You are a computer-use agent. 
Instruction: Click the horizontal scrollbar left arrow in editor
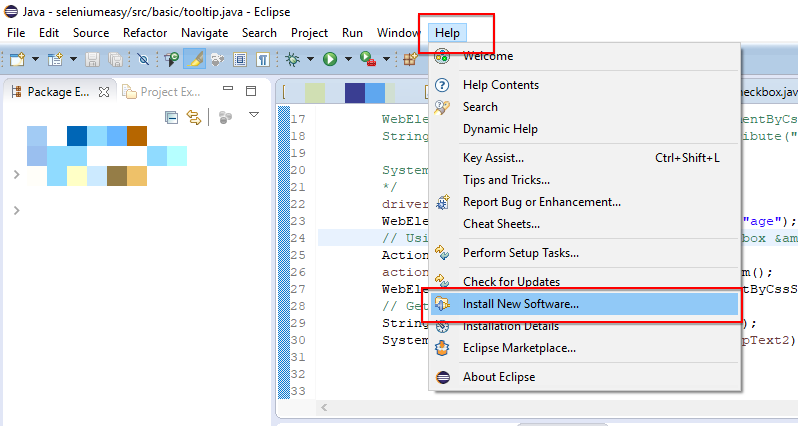click(x=324, y=407)
